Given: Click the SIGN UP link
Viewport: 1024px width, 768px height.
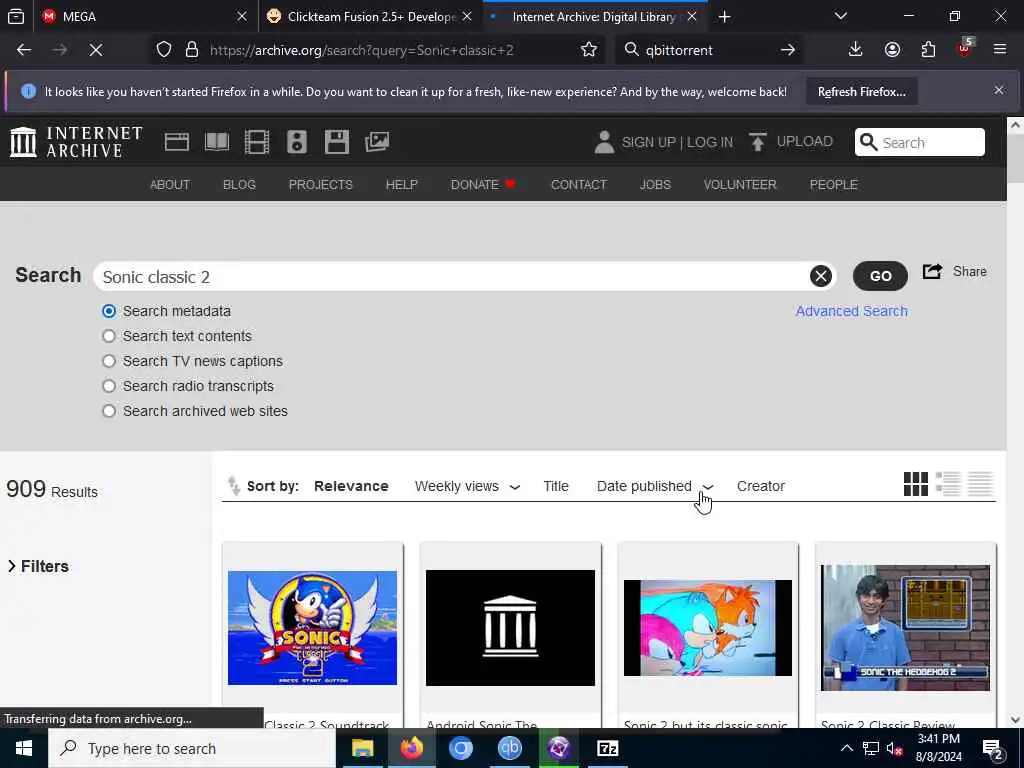Looking at the screenshot, I should (x=648, y=142).
